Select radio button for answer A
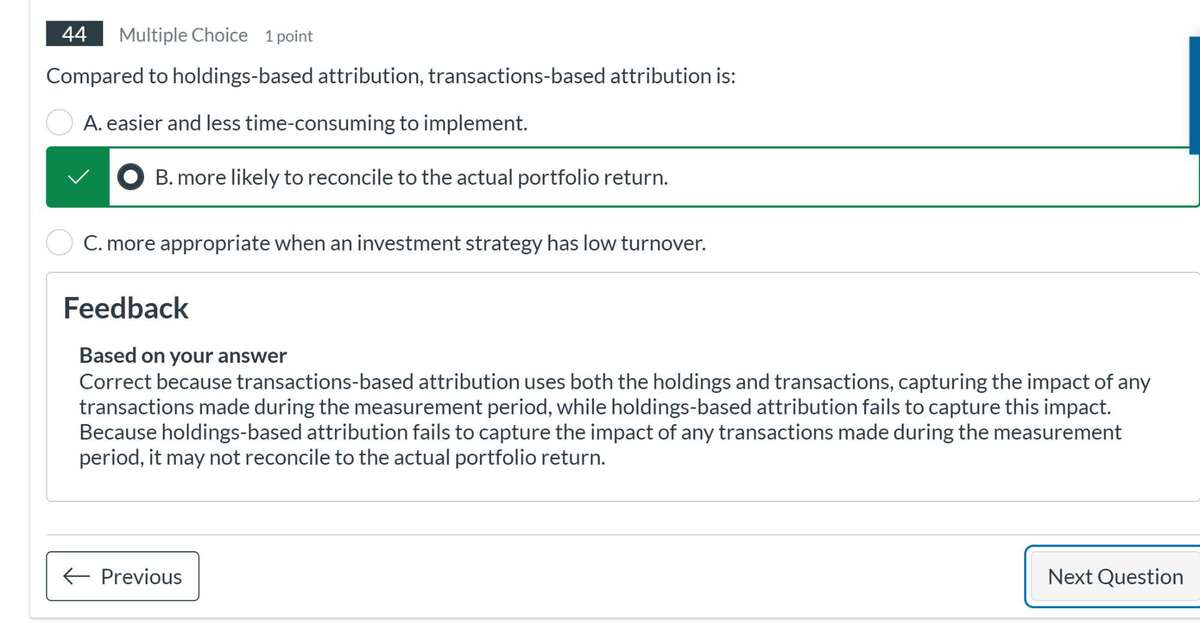 click(x=60, y=123)
